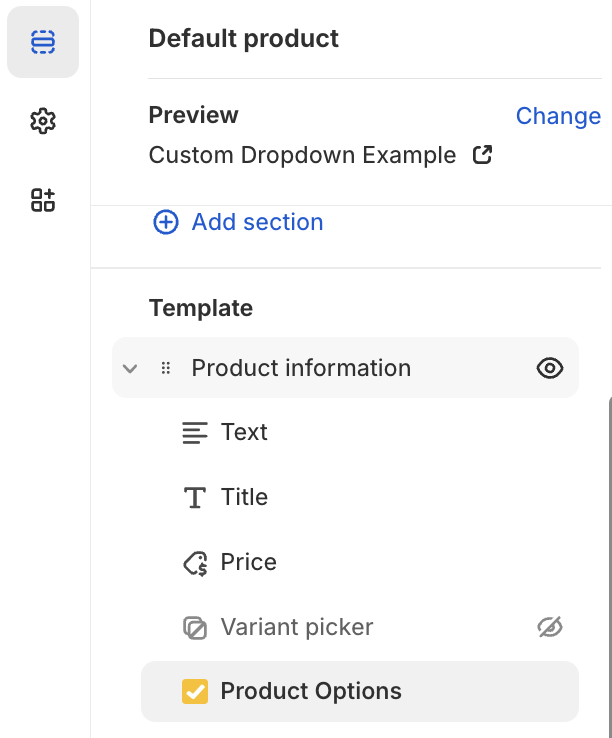Click the yellow Product Options app icon

[195, 691]
